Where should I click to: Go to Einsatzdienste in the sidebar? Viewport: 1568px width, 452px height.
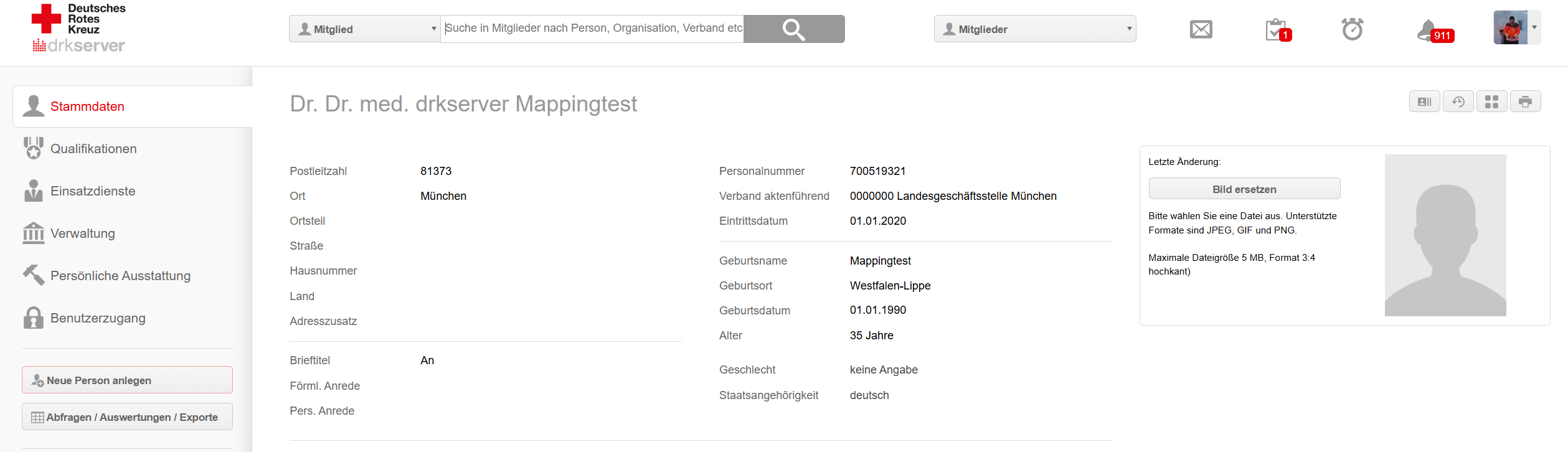pos(93,191)
